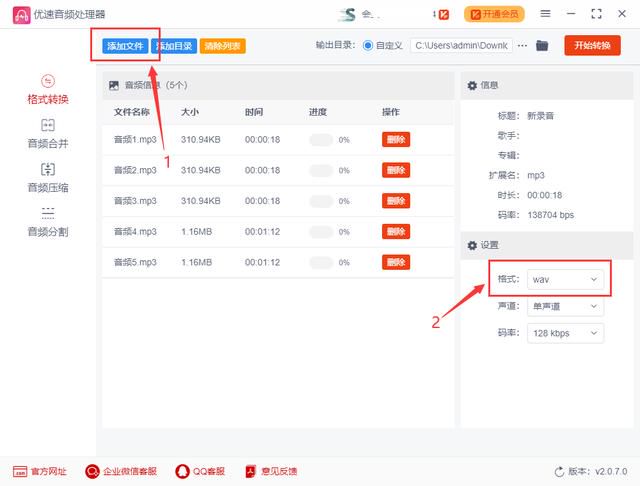Open the 码率 128 kbps dropdown
640x486 pixels.
(x=565, y=333)
